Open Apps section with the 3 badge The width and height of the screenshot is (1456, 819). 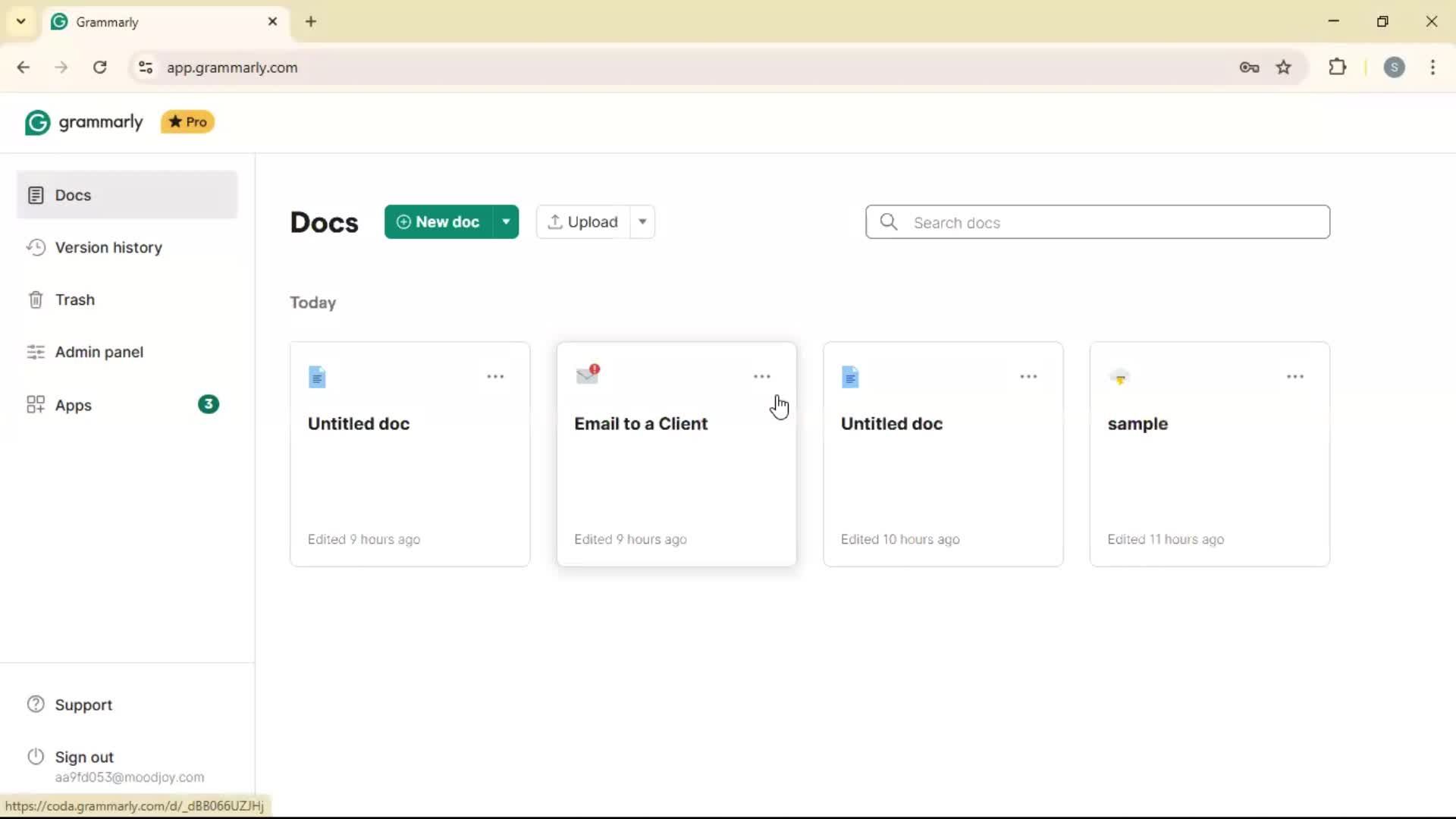pyautogui.click(x=74, y=406)
